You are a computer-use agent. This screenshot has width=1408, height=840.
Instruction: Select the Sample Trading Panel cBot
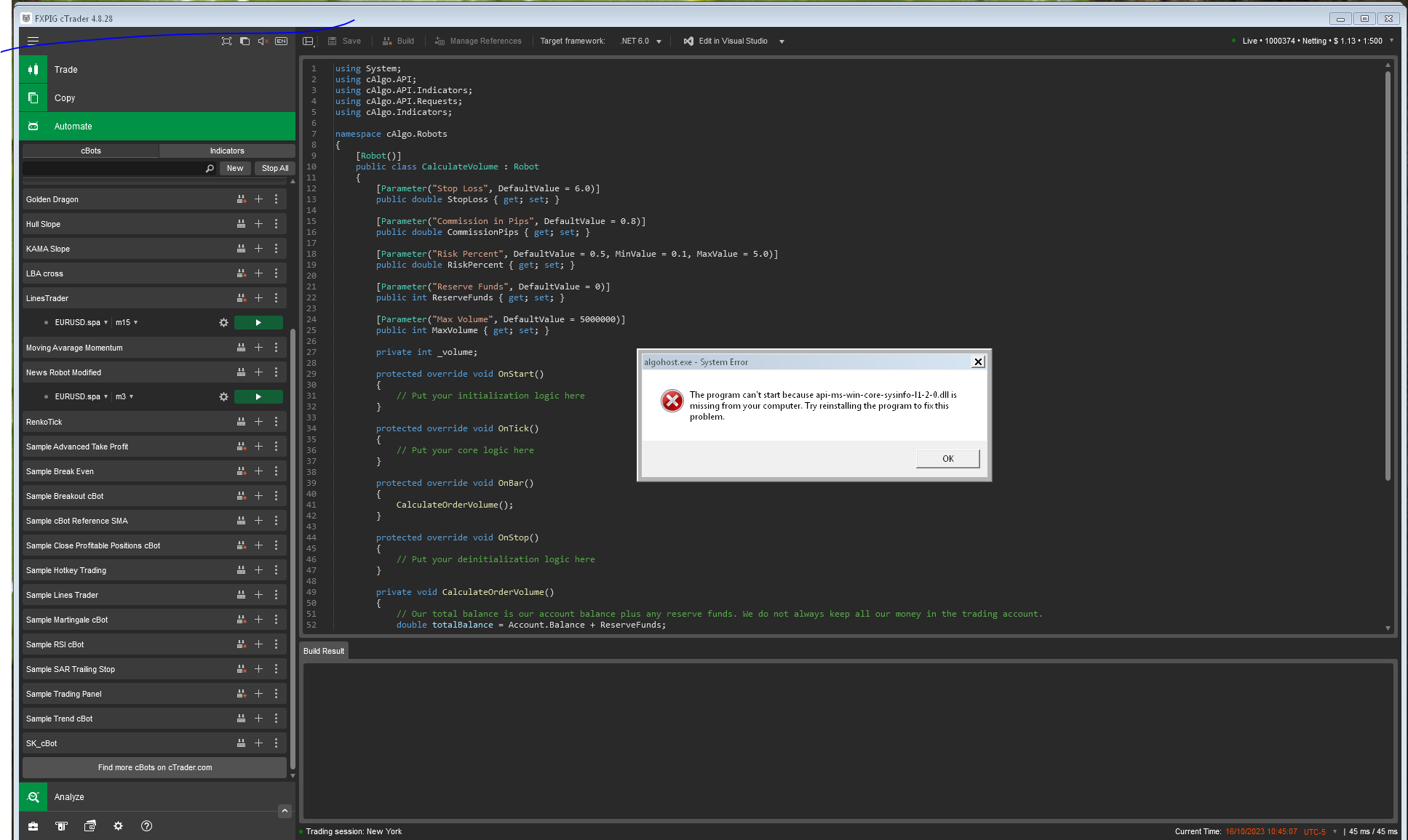click(154, 694)
